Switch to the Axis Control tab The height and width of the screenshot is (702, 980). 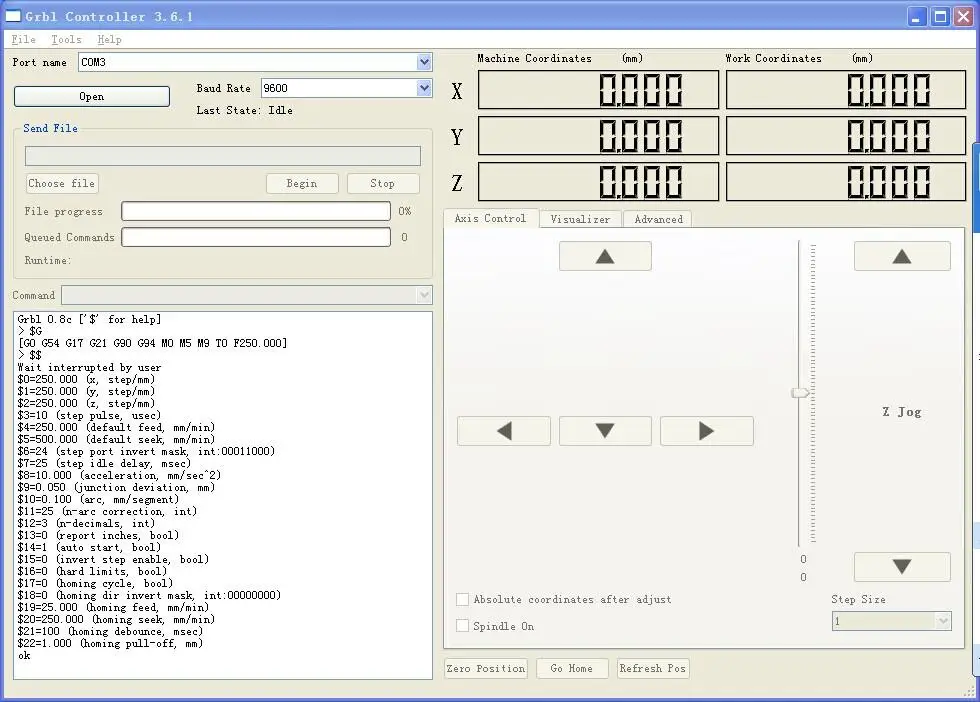click(490, 218)
